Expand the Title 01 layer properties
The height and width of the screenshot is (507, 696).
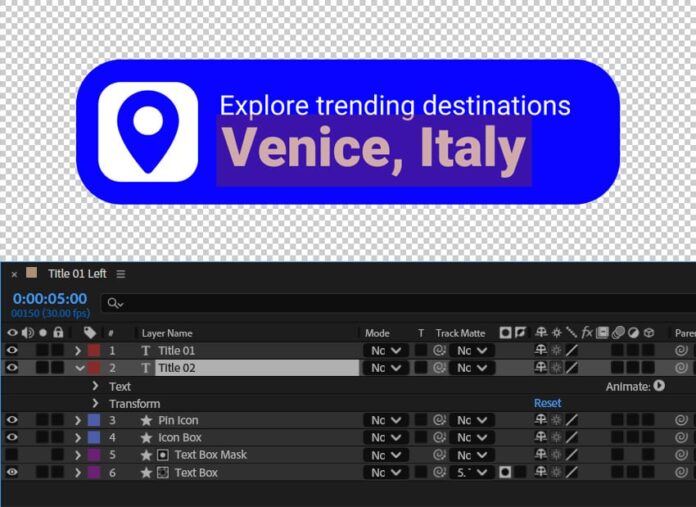(x=78, y=351)
